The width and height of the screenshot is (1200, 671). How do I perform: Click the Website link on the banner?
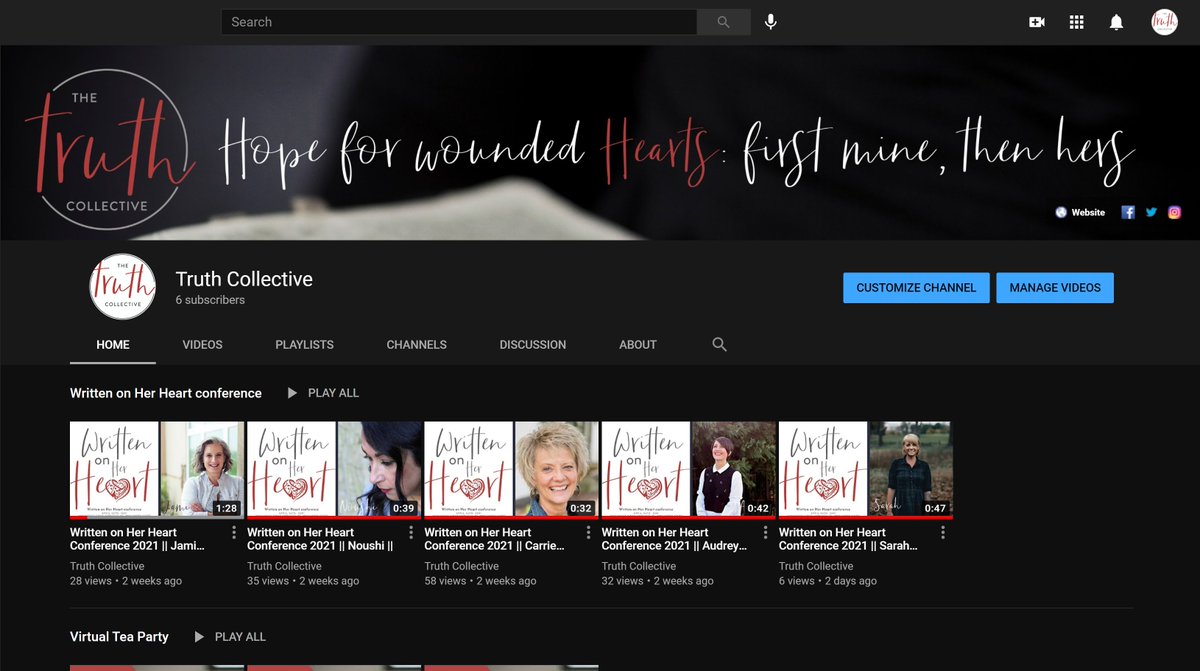pyautogui.click(x=1081, y=212)
